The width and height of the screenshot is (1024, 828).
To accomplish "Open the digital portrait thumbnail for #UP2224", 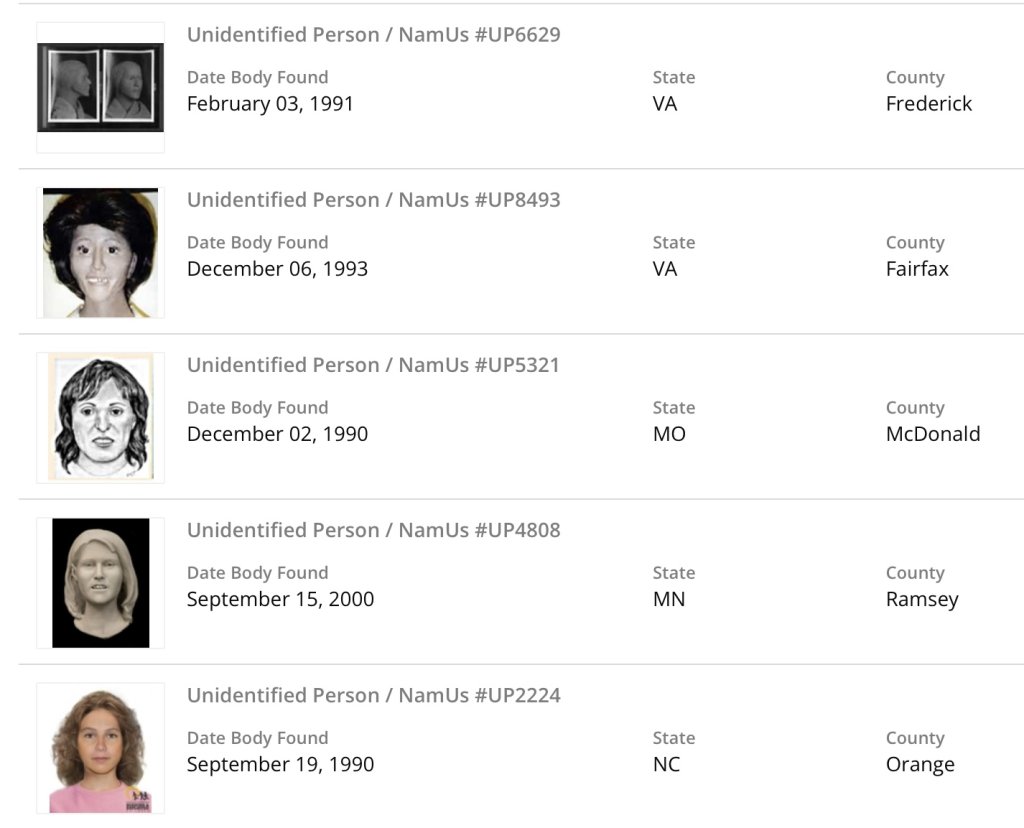I will click(100, 748).
